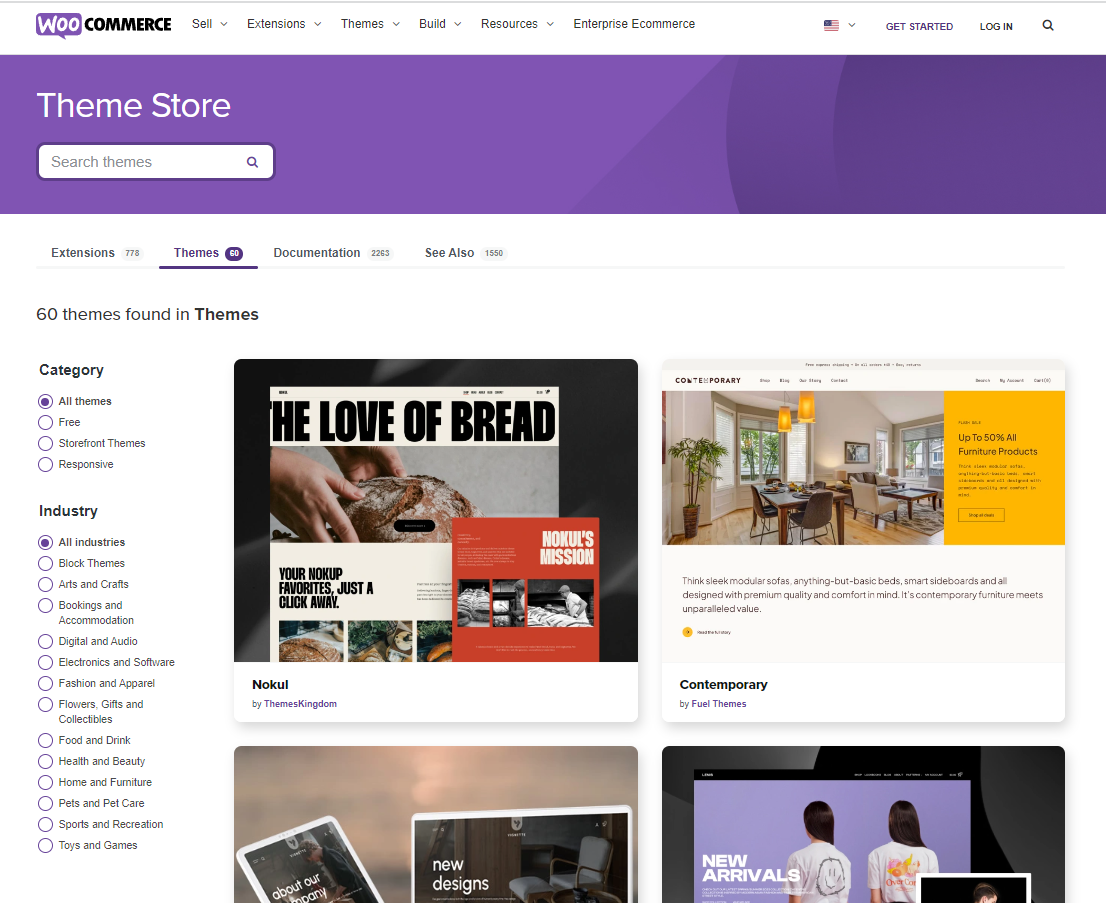The width and height of the screenshot is (1106, 903).
Task: Select Responsive category radio
Action: [x=45, y=465]
